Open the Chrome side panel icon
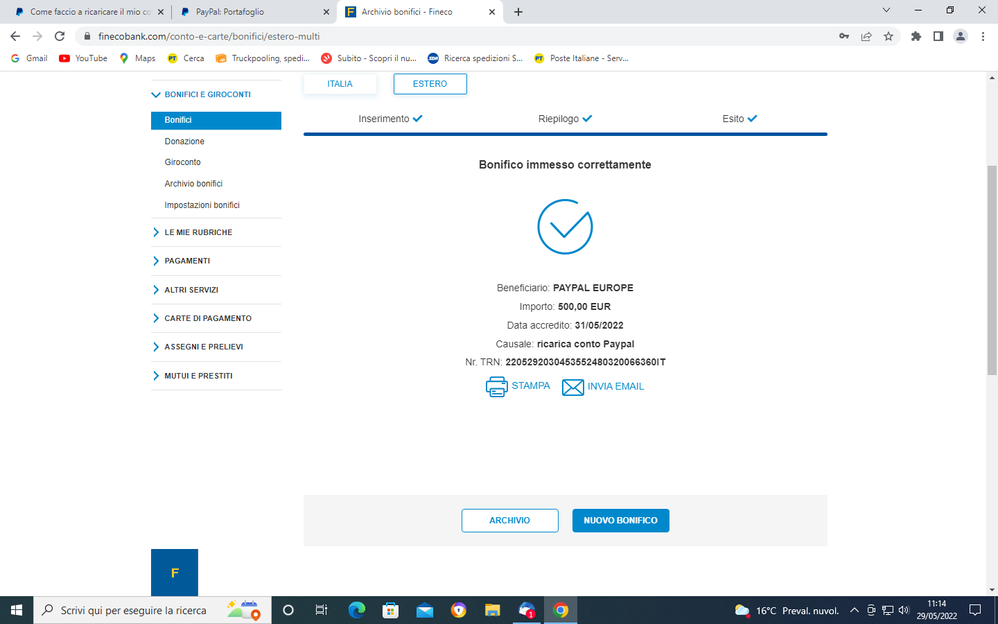This screenshot has width=998, height=624. (938, 36)
